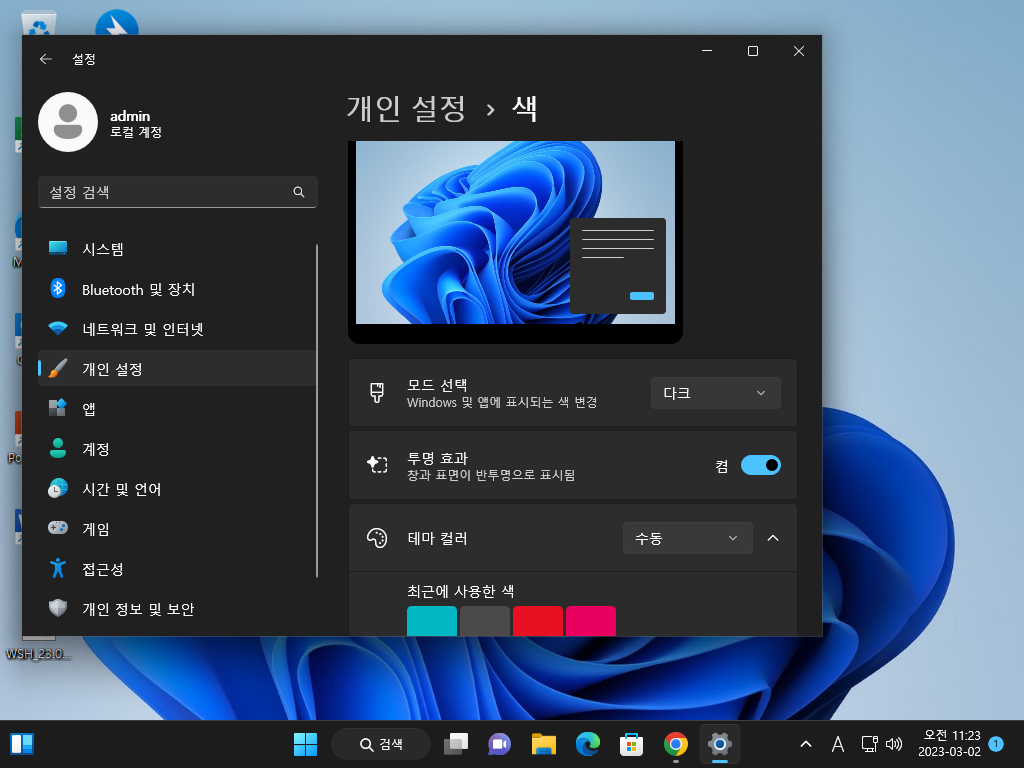Select 개인 설정 in sidebar
The image size is (1024, 768).
coord(177,369)
